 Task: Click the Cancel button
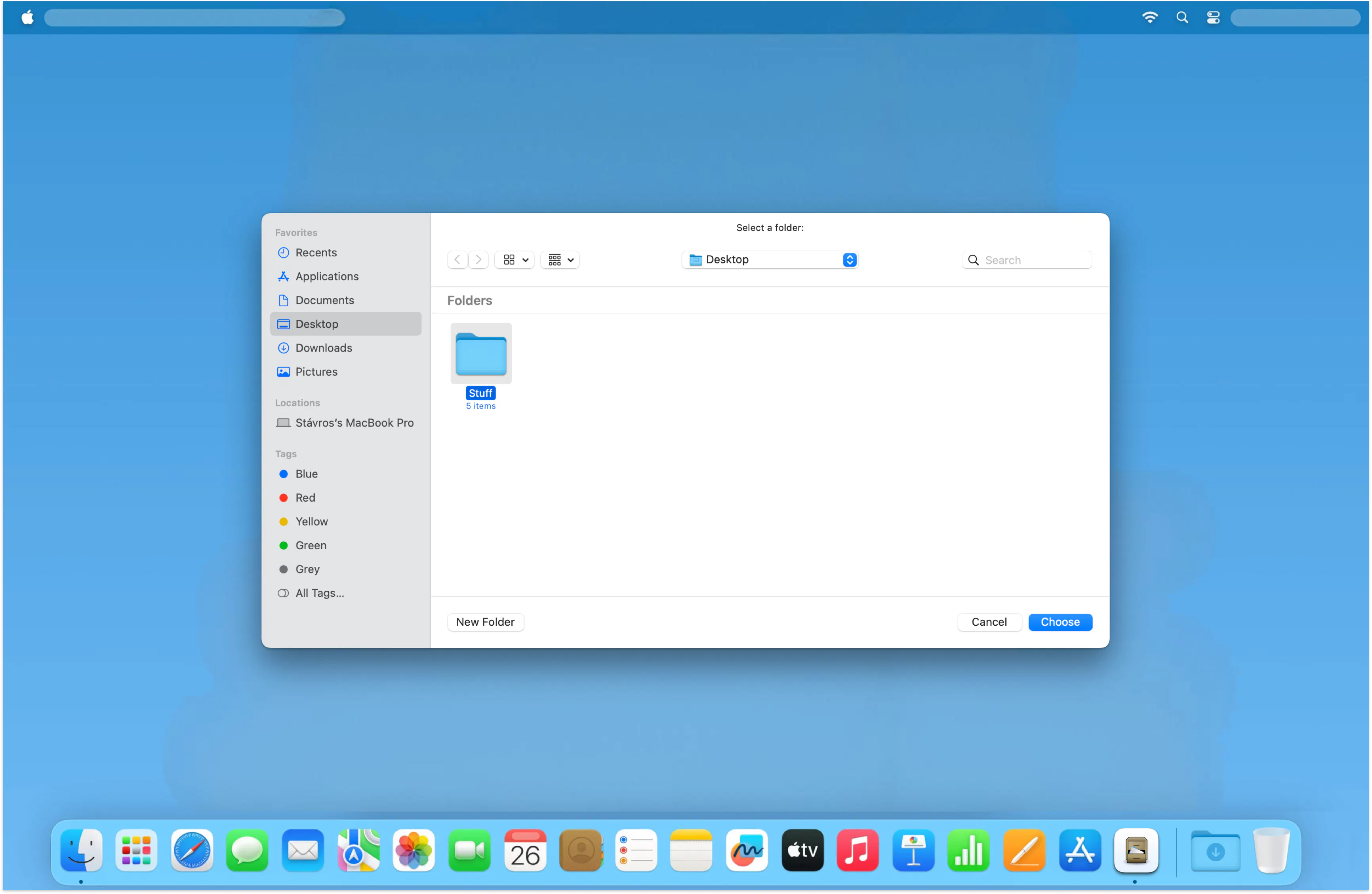click(989, 622)
